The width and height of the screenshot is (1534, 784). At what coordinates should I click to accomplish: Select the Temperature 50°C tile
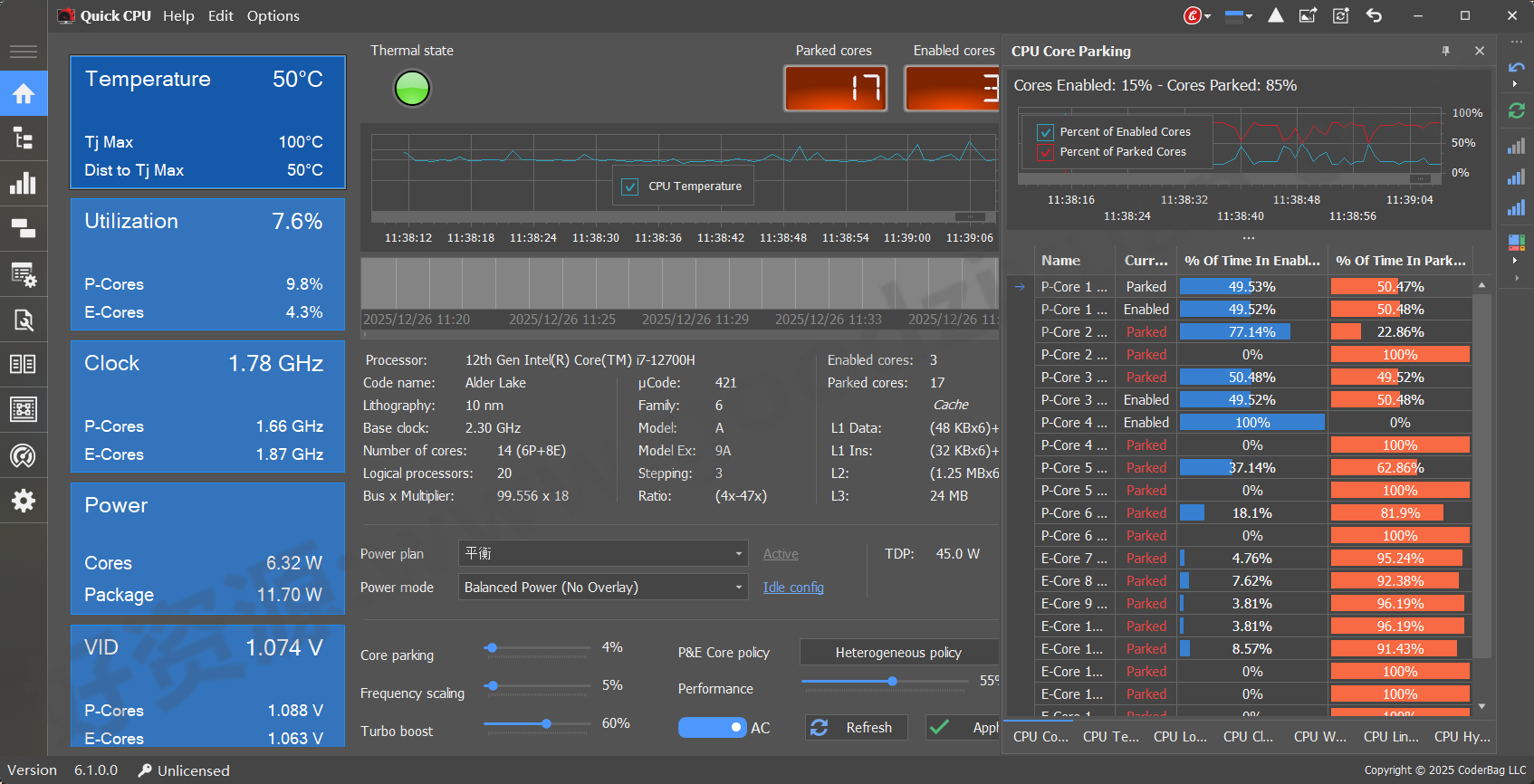click(x=207, y=122)
